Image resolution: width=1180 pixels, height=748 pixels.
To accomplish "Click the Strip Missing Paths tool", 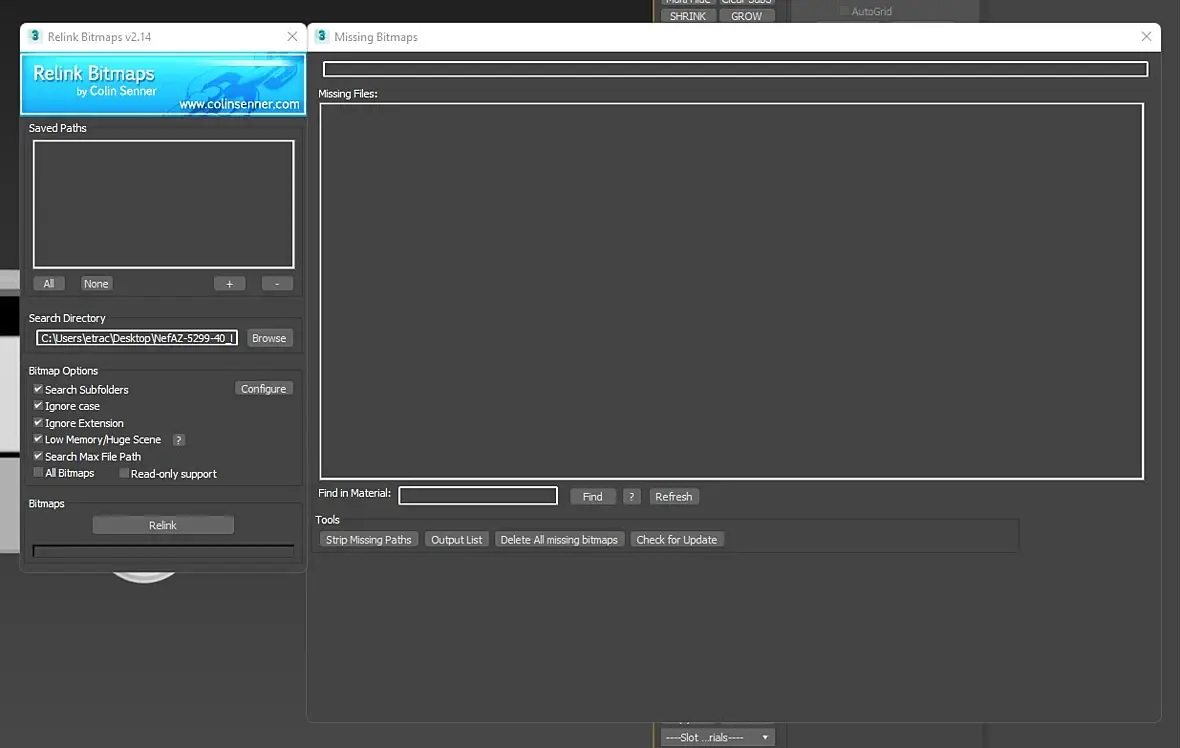I will click(368, 540).
